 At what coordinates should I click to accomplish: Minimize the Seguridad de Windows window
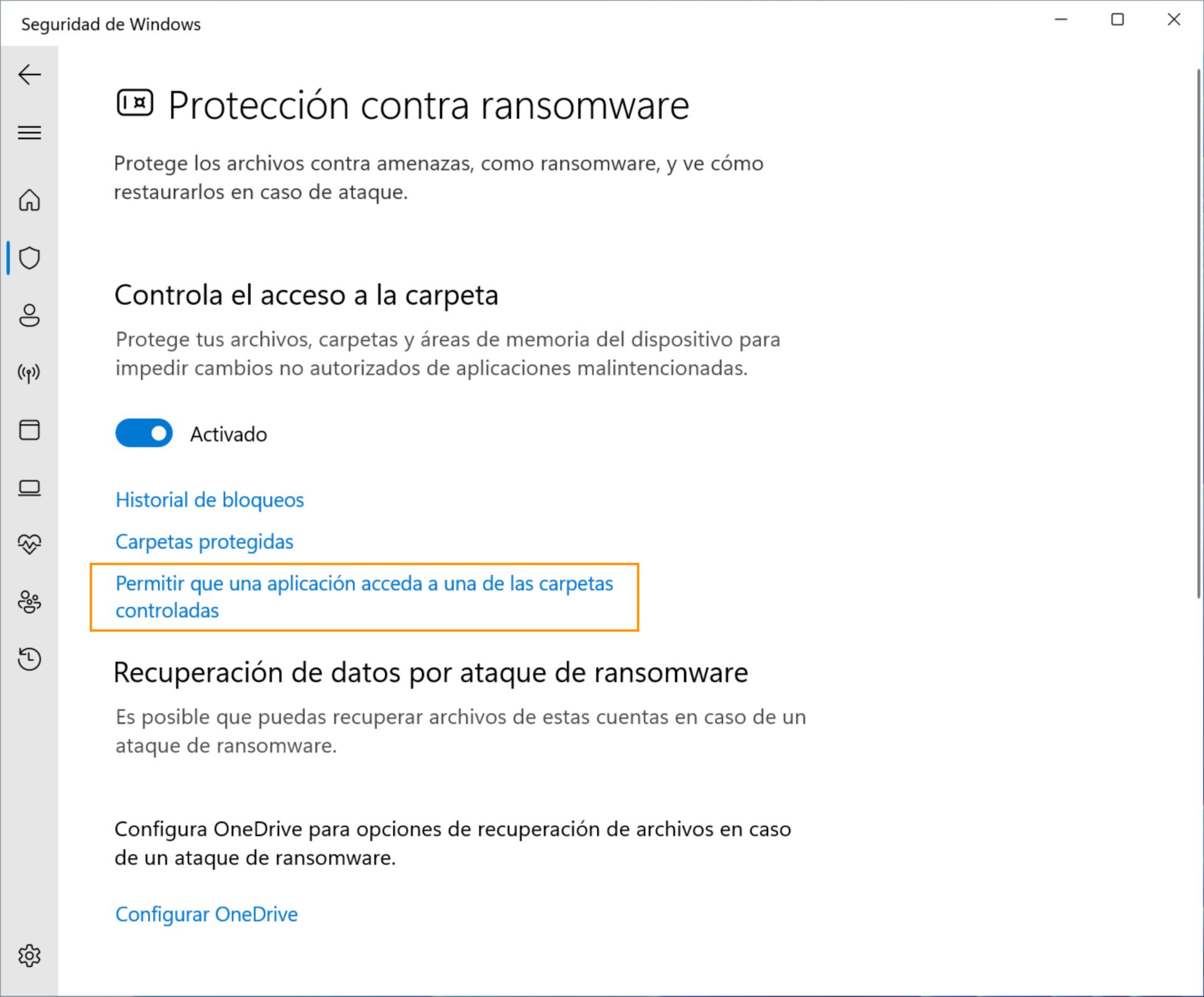(1061, 20)
